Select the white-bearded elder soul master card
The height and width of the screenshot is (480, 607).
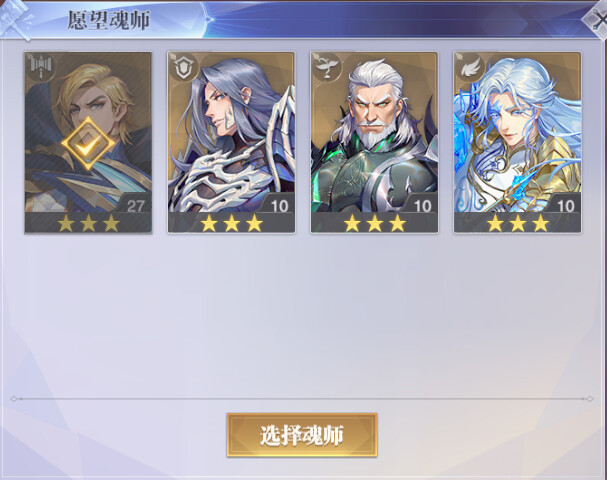pos(374,142)
